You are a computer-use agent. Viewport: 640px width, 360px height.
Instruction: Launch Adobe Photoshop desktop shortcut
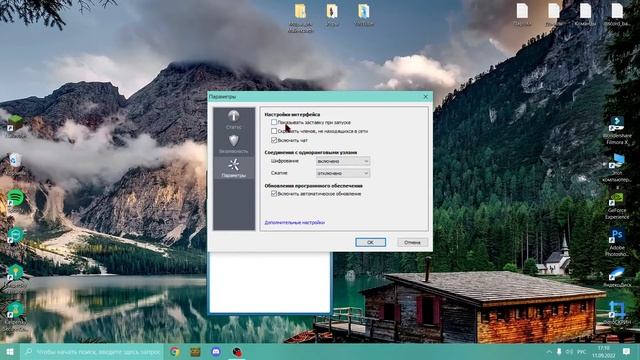coord(617,242)
